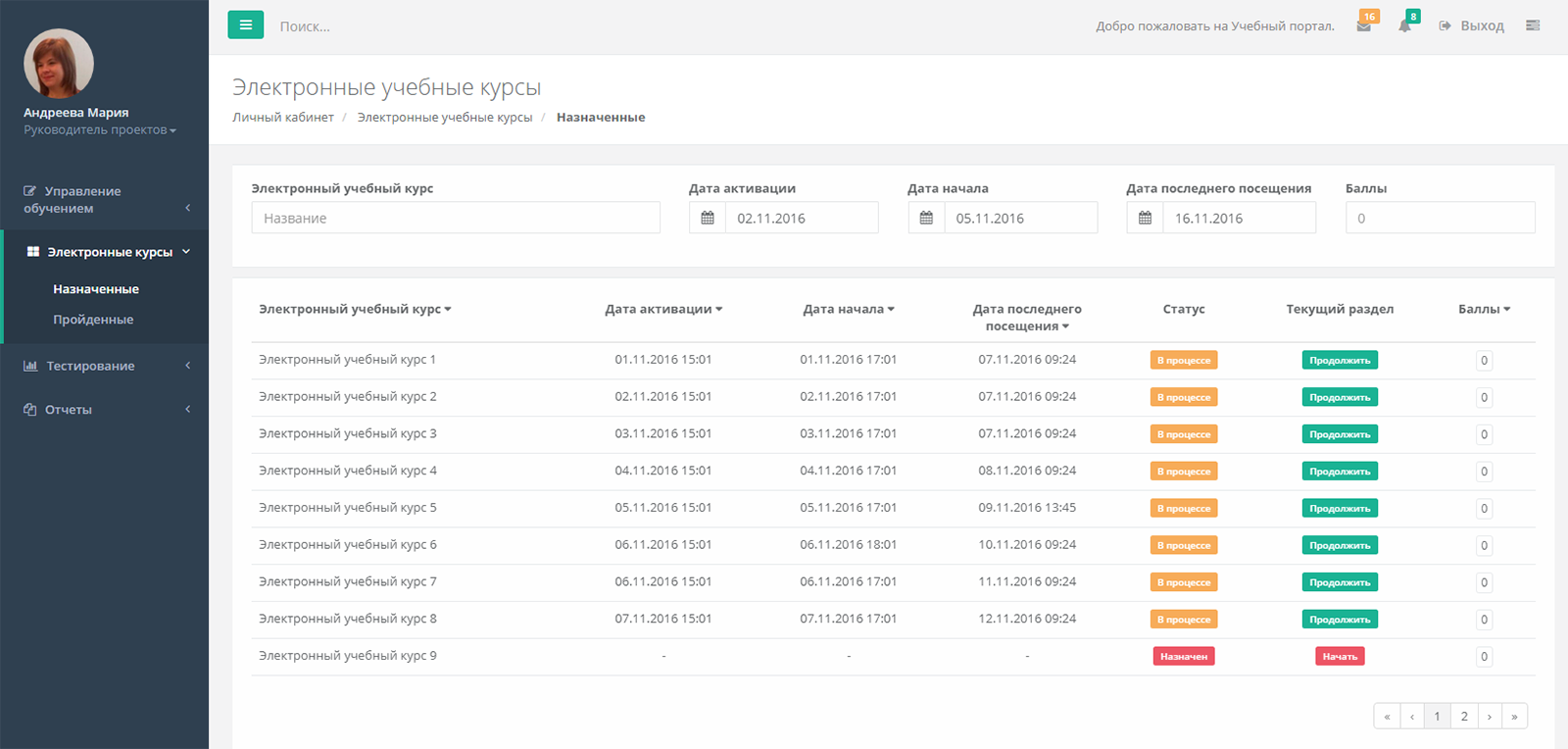Select page 1 in pagination
This screenshot has height=749, width=1568.
pos(1438,717)
